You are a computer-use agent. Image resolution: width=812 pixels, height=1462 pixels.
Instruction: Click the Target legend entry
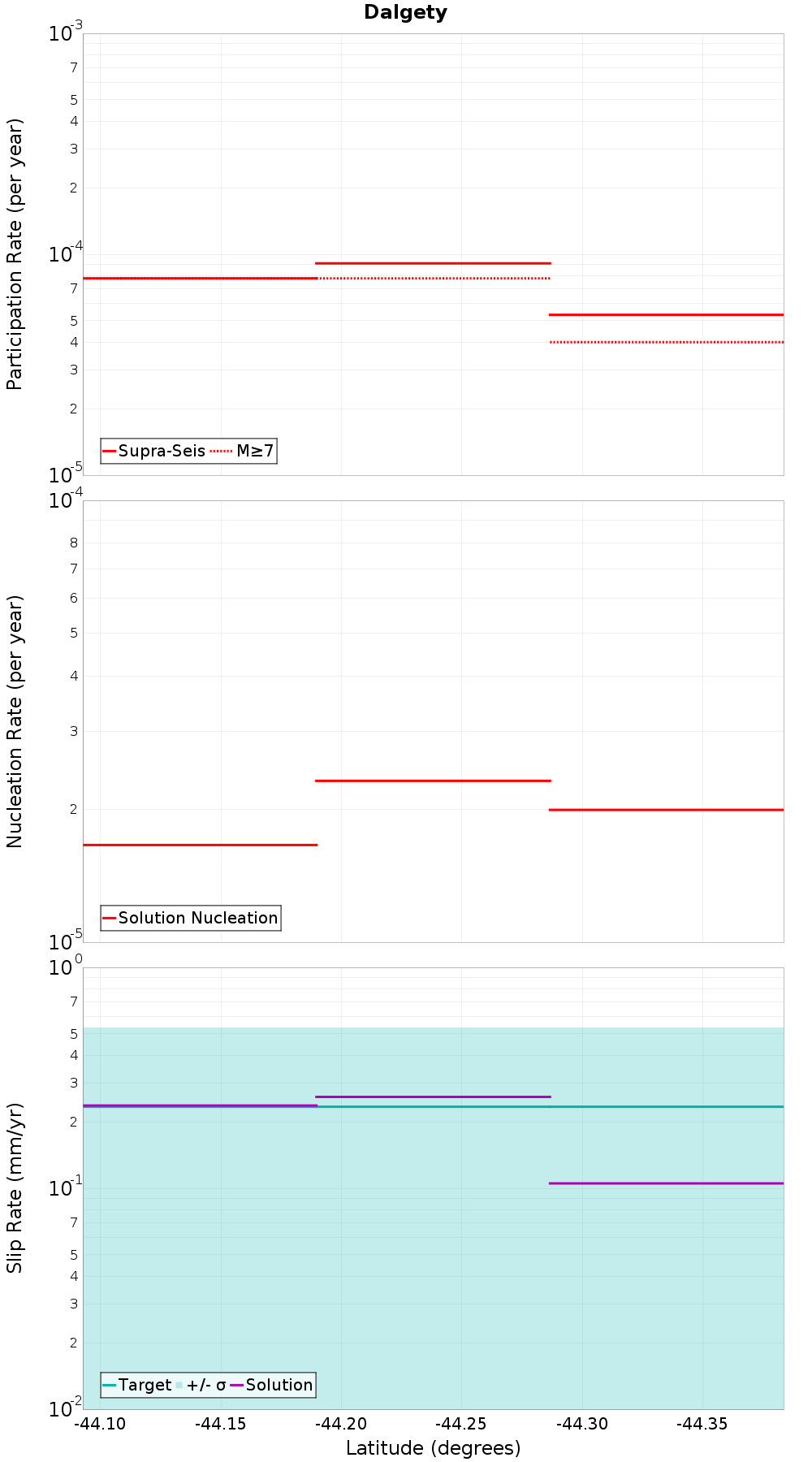click(x=137, y=1385)
